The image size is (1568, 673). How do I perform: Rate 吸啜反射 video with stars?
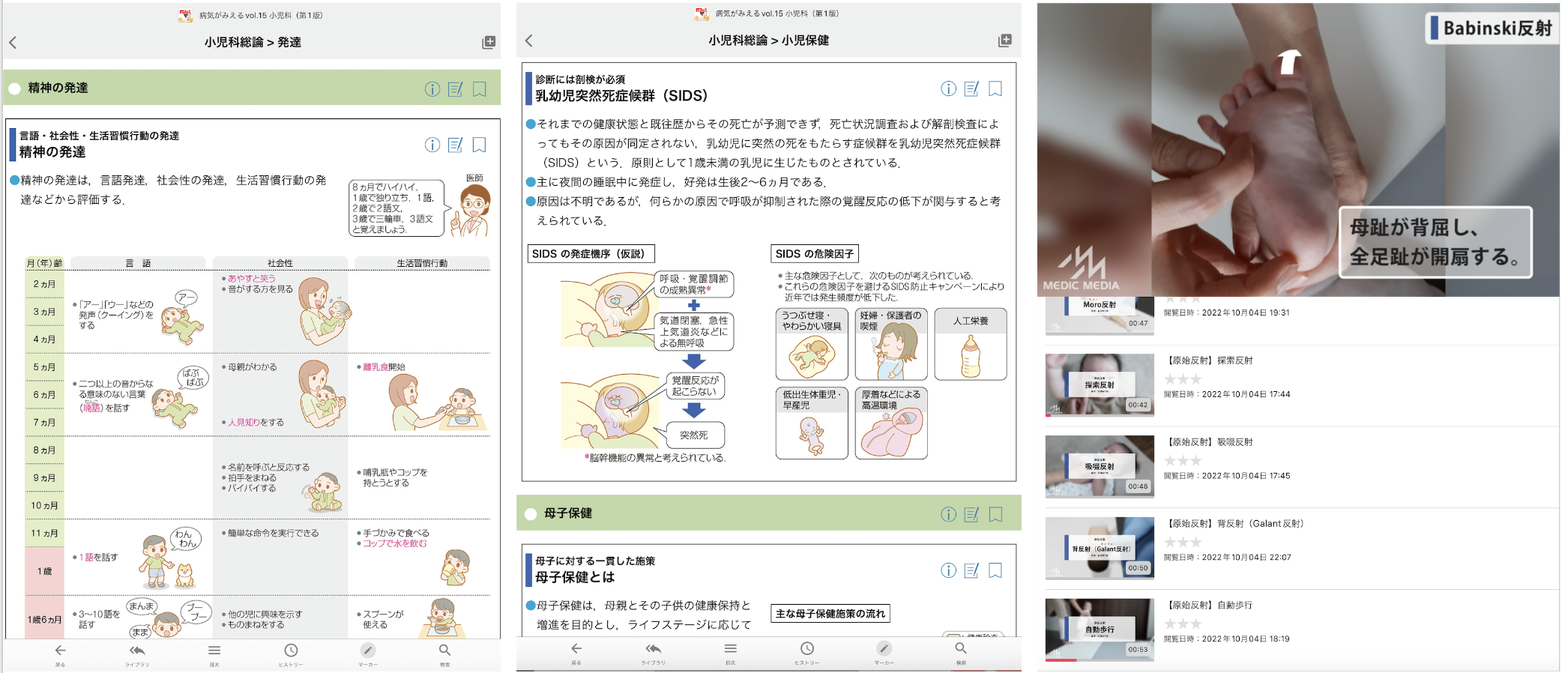pos(1183,461)
